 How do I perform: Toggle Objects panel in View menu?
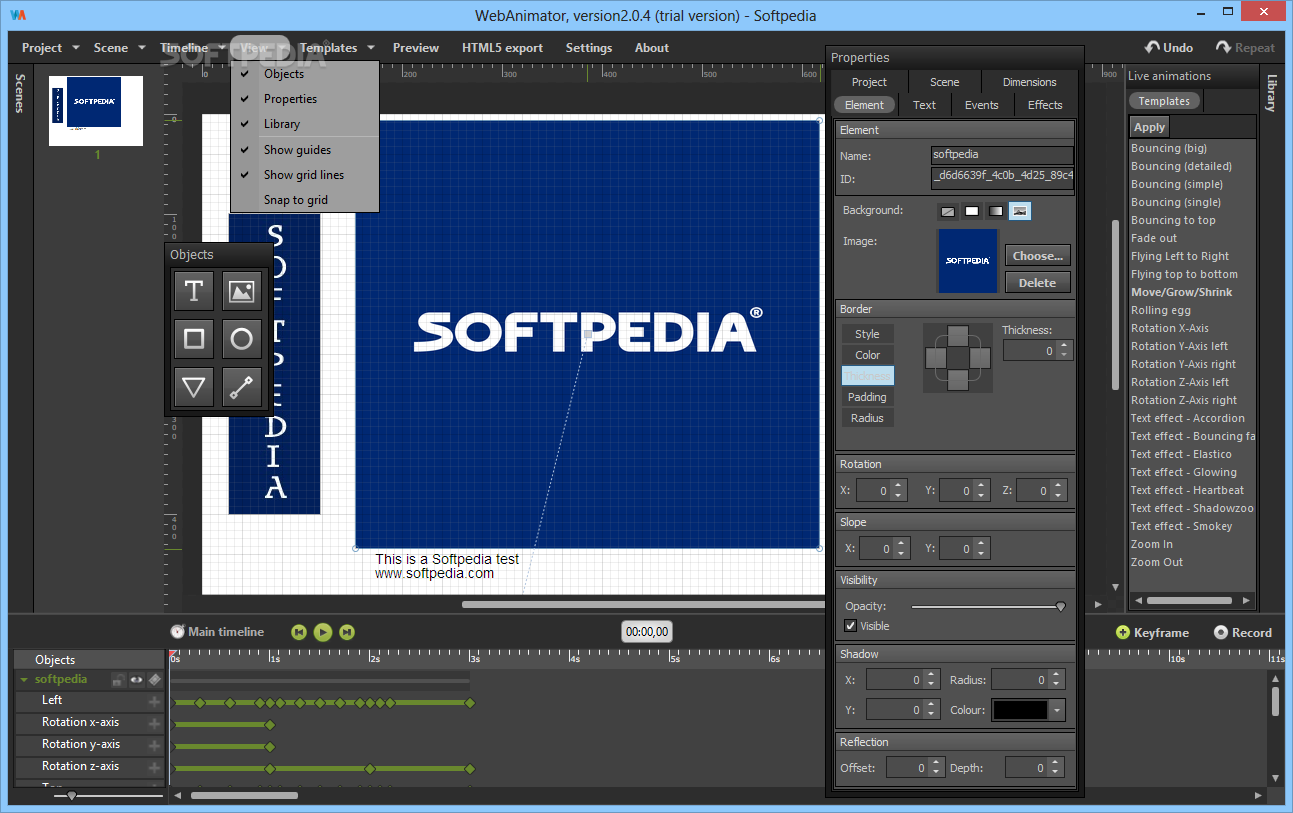click(305, 74)
